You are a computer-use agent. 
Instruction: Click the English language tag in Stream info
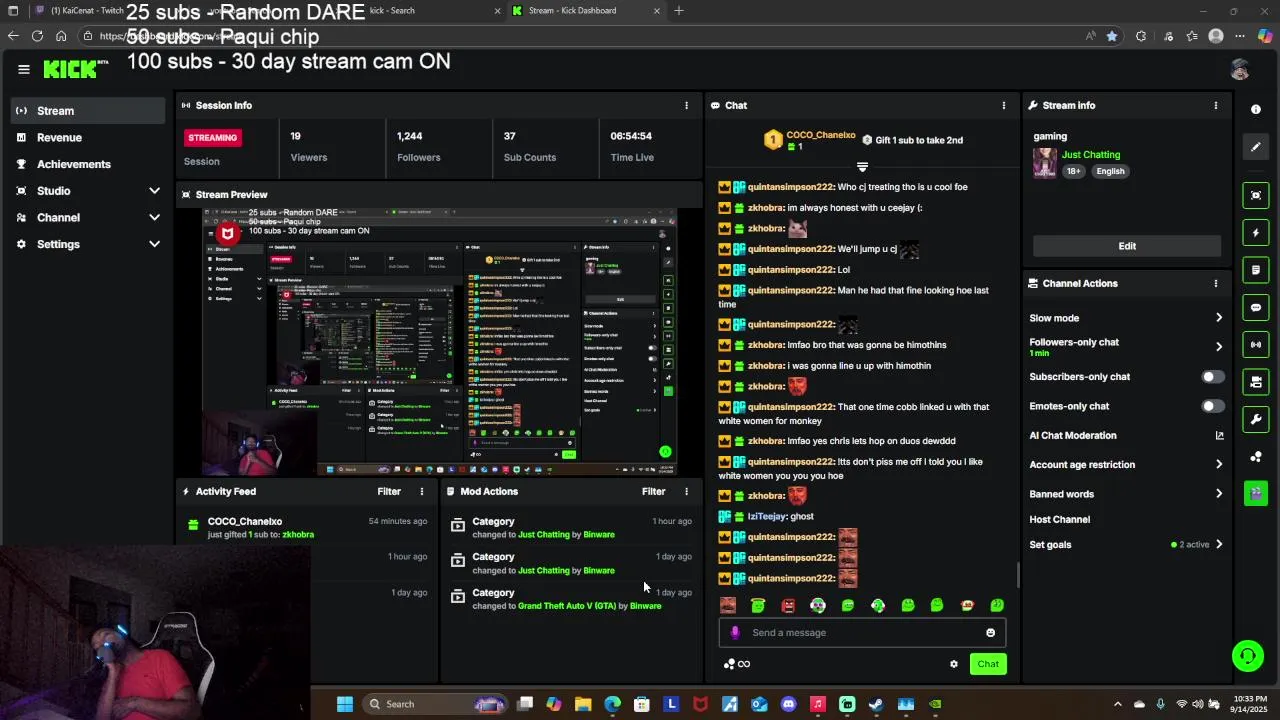click(1110, 171)
